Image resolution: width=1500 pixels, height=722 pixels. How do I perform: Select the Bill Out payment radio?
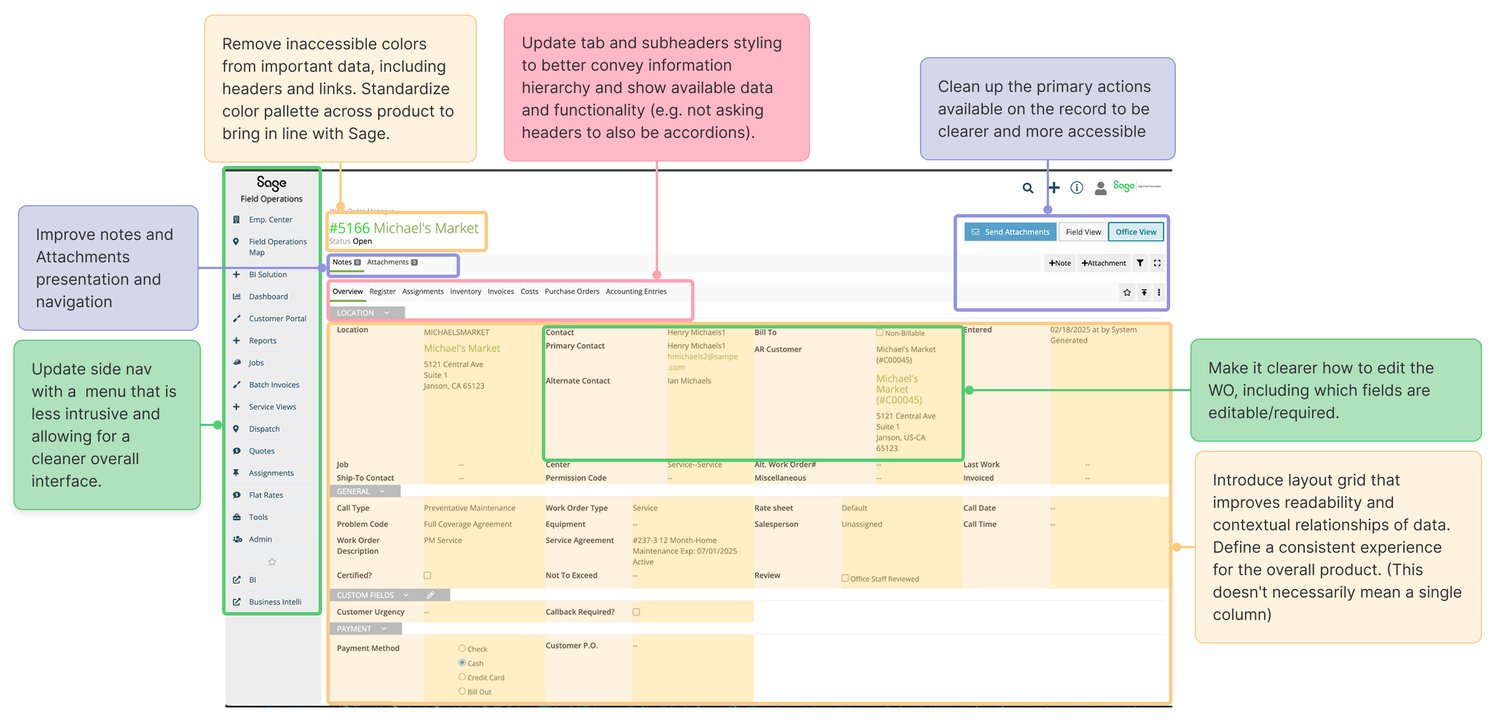tap(462, 691)
